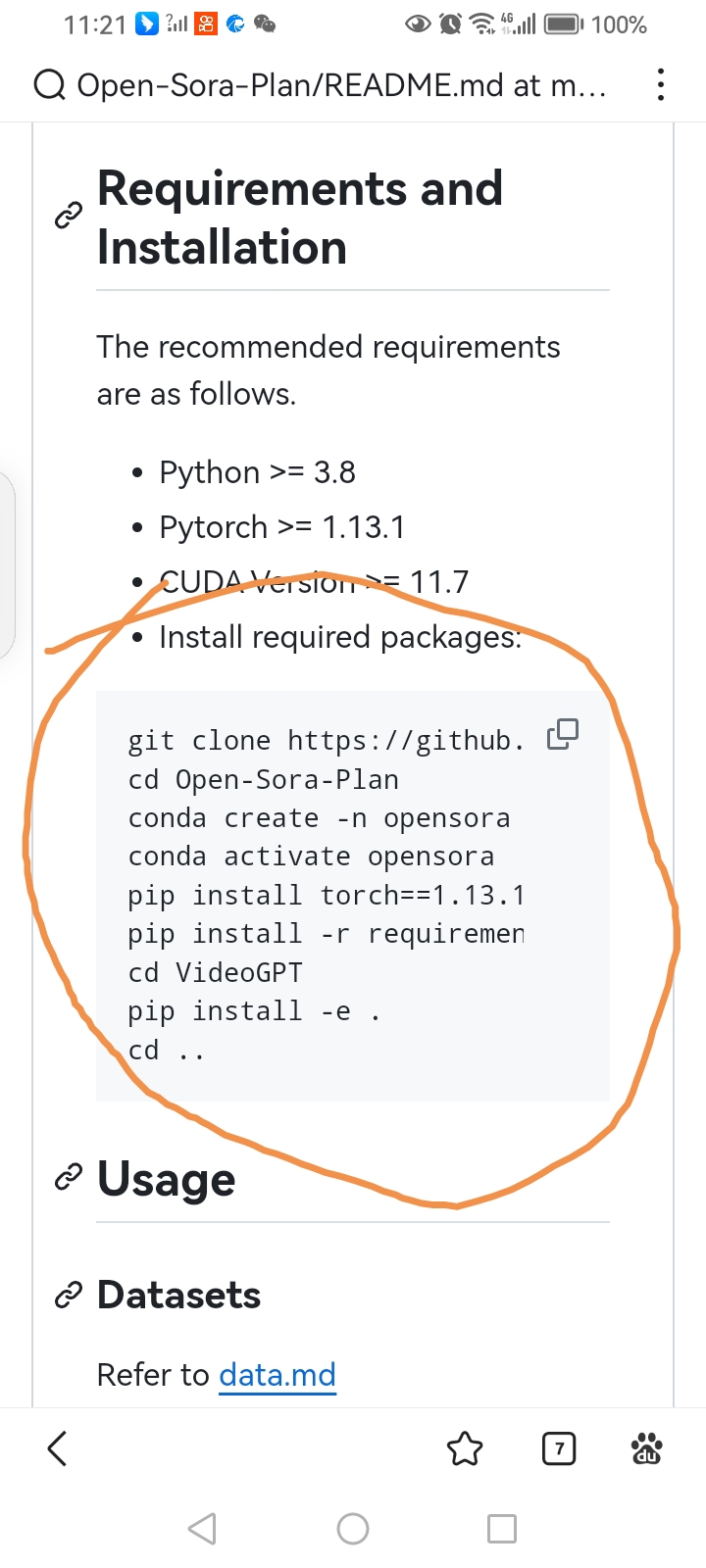Open the data.md link
This screenshot has height=1568, width=706.
pyautogui.click(x=277, y=1375)
